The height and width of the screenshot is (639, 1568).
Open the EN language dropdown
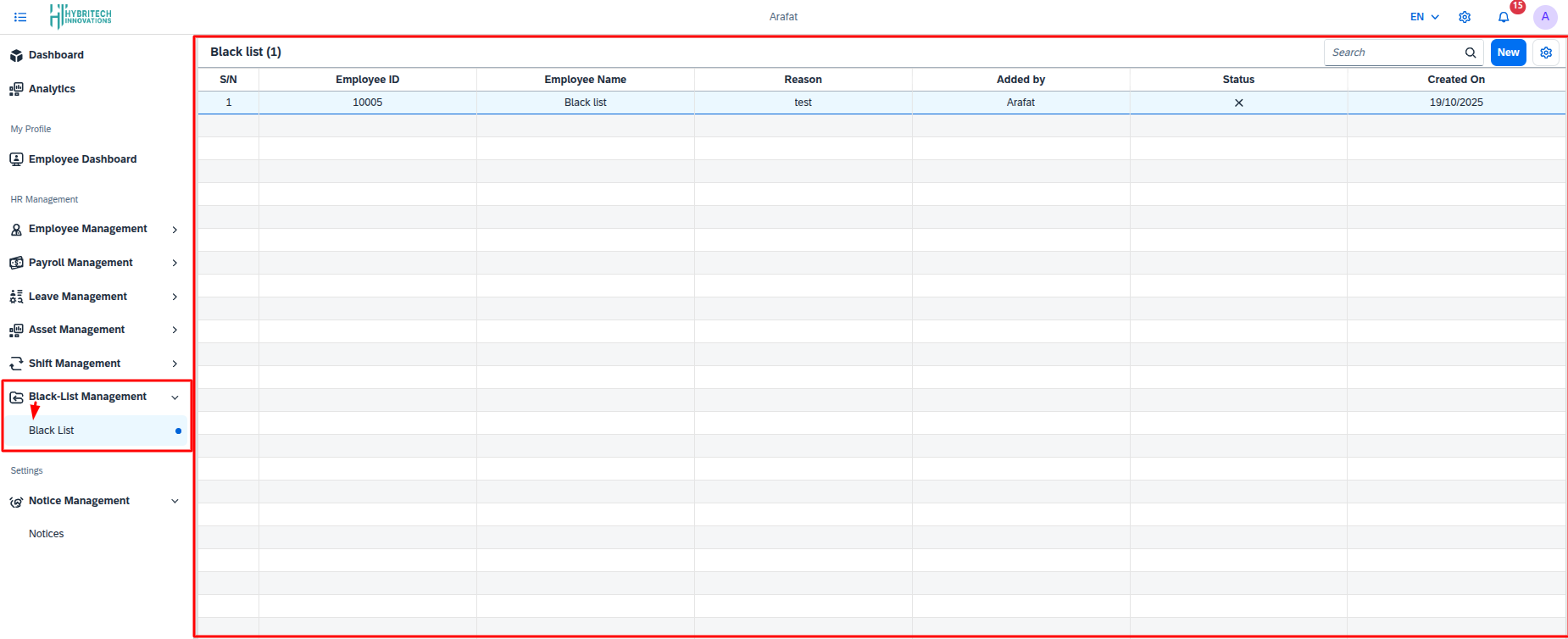tap(1424, 17)
